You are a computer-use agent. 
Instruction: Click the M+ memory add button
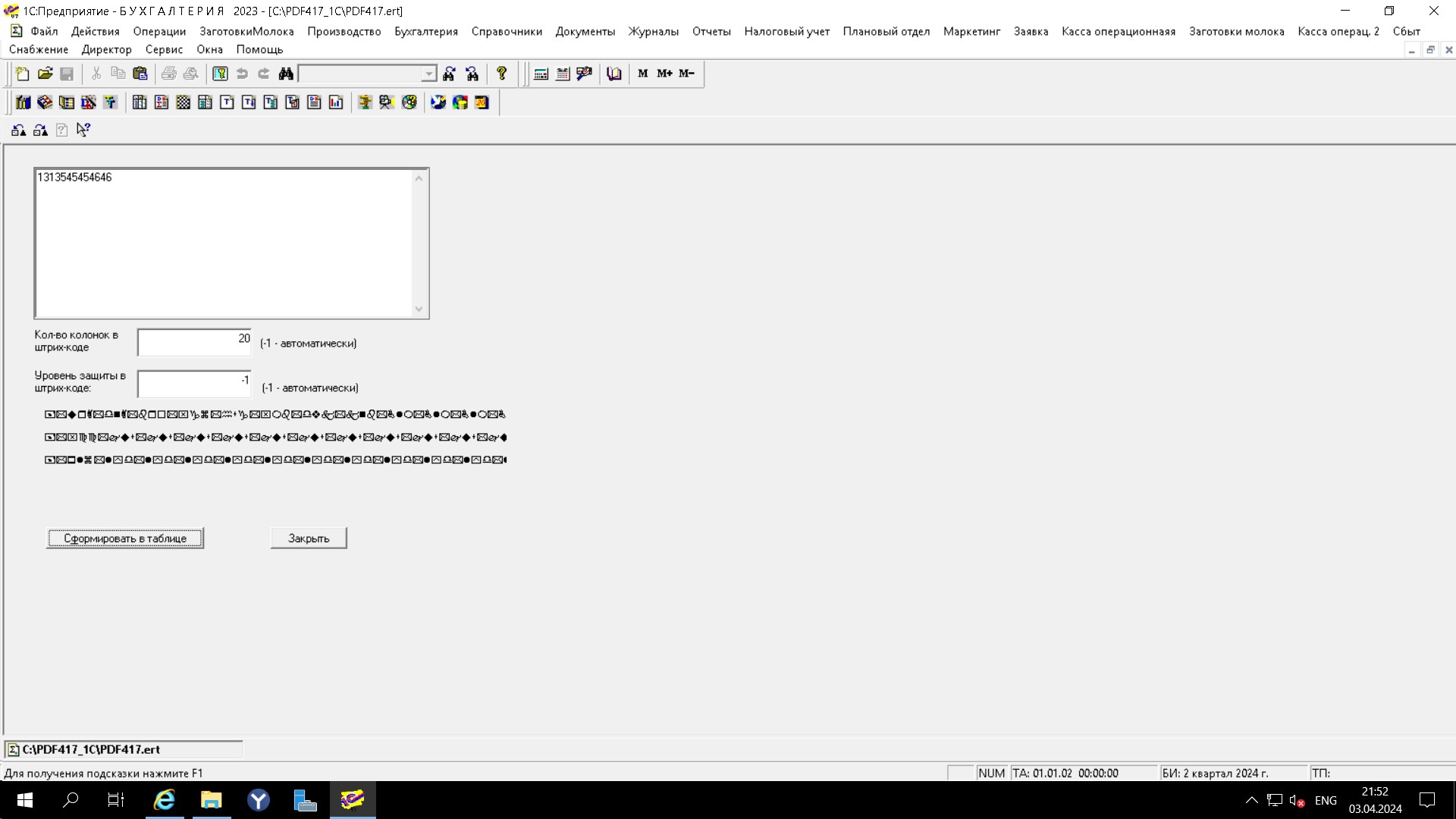click(x=665, y=74)
